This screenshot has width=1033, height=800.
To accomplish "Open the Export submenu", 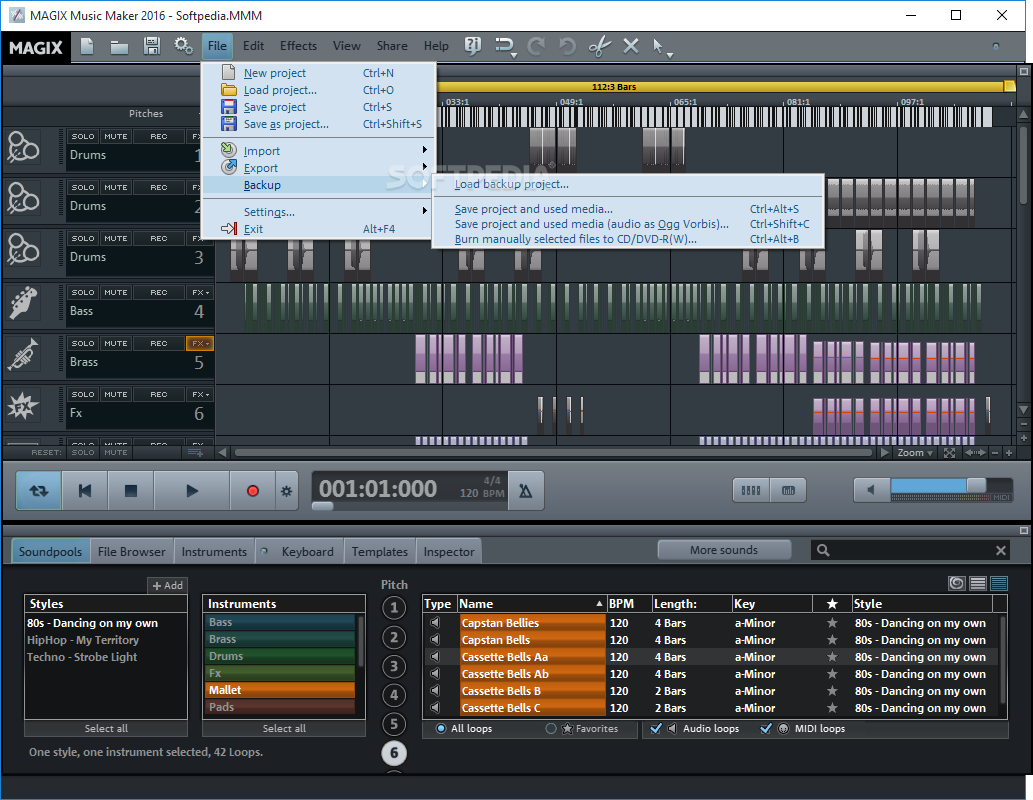I will [319, 168].
